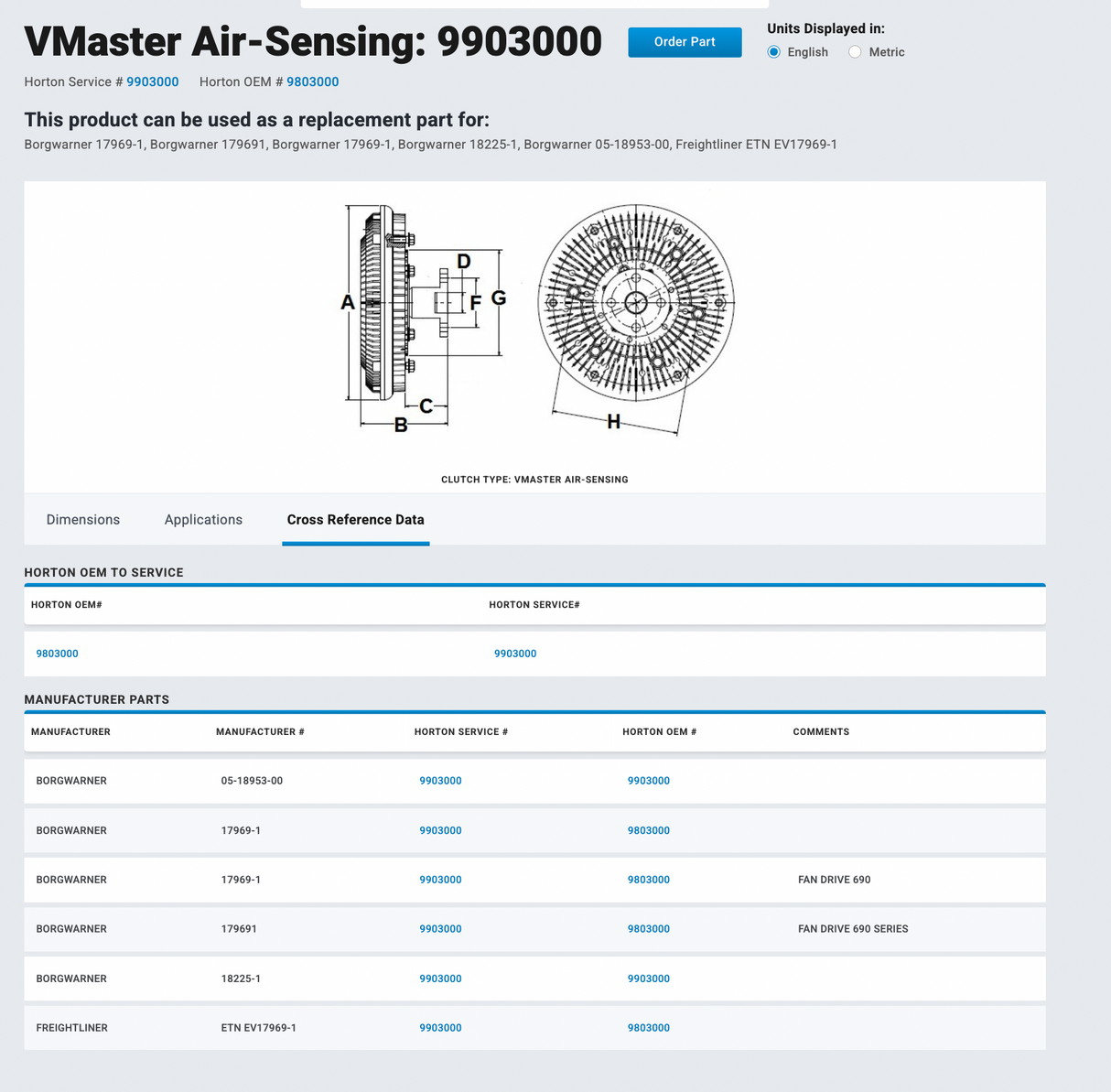Open Horton Service link for Borgwarner 05-18953-00
The width and height of the screenshot is (1111, 1092).
click(440, 781)
